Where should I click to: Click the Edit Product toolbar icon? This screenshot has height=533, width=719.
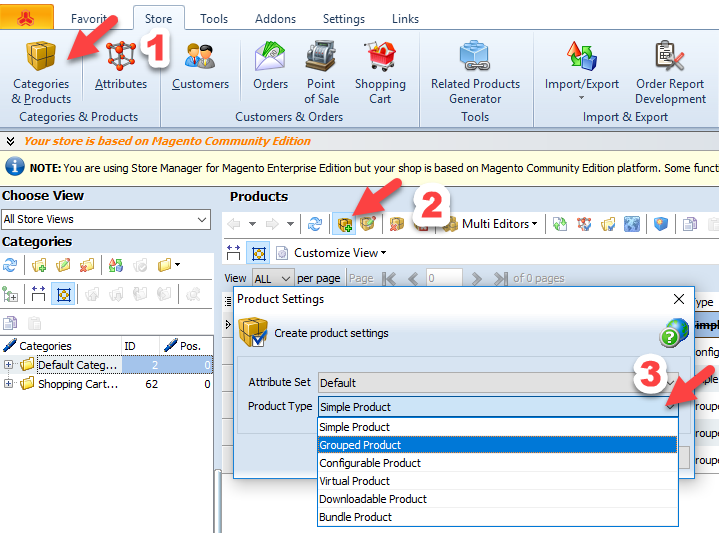click(368, 224)
